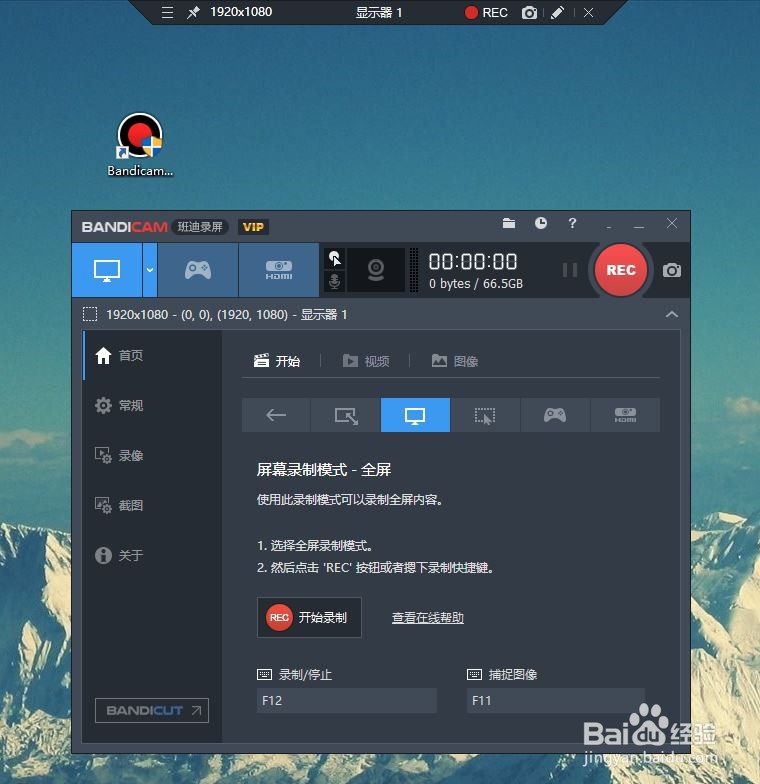Click the VIP badge in title bar
760x784 pixels.
(254, 227)
